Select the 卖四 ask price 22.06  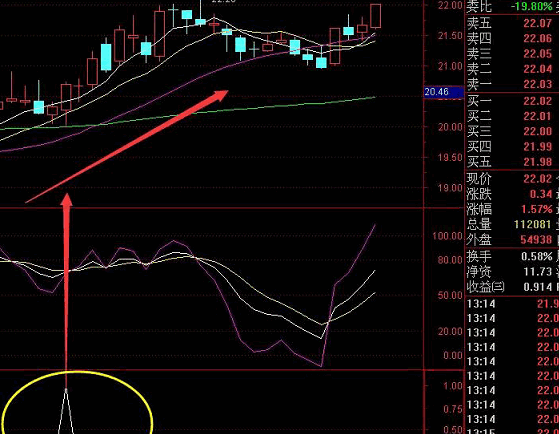(x=537, y=39)
